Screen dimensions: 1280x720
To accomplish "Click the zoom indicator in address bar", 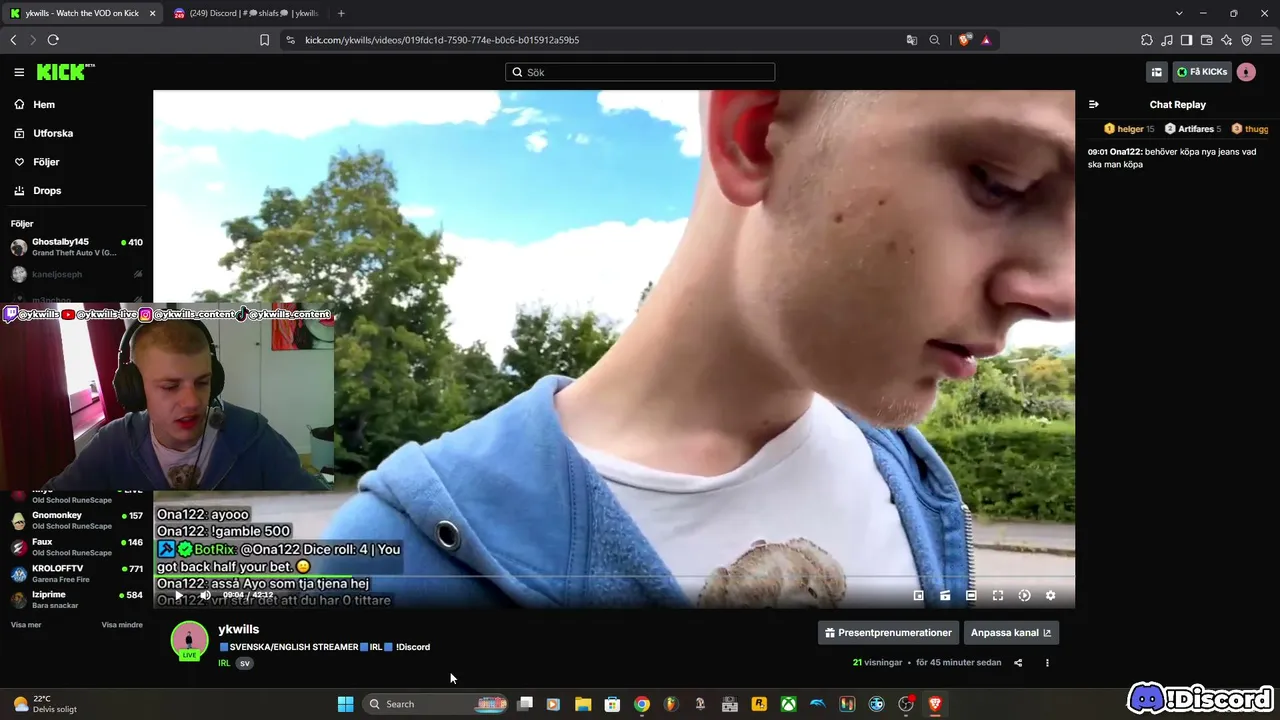I will [935, 40].
